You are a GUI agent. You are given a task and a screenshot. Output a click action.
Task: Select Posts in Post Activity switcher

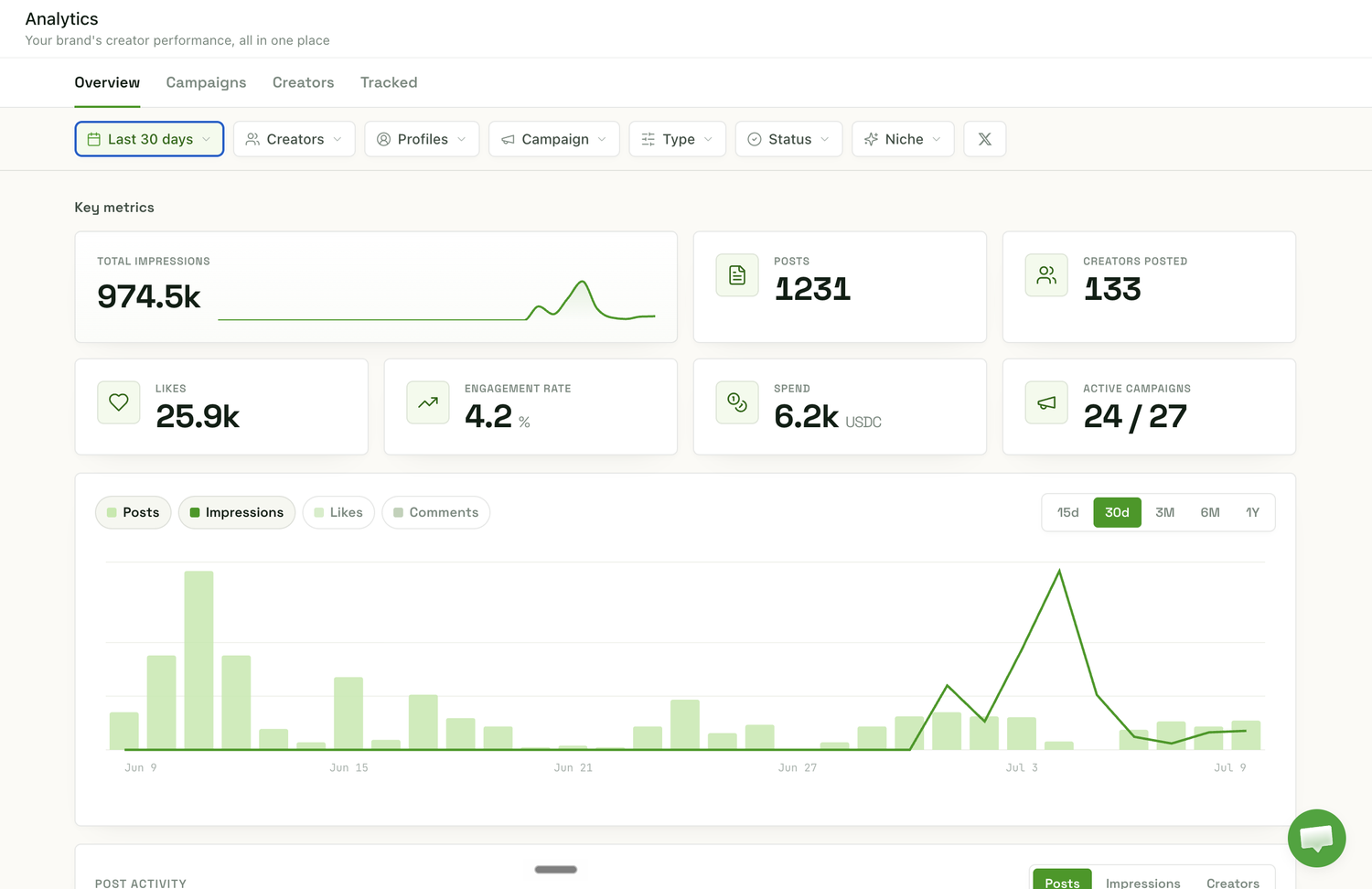point(1062,880)
